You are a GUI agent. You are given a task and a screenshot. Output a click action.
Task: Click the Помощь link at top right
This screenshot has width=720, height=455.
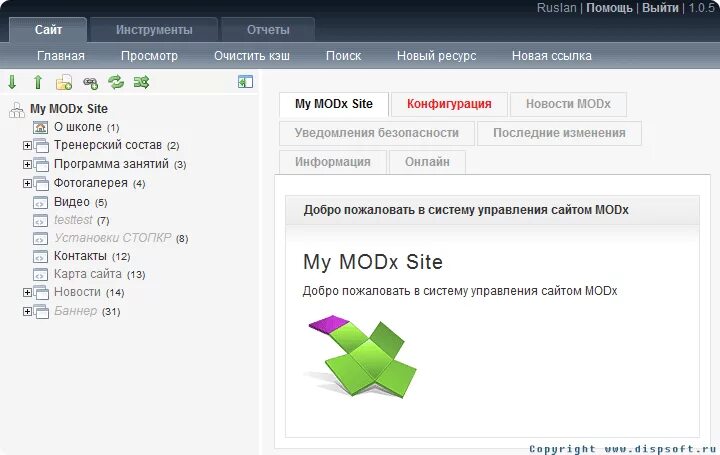609,8
